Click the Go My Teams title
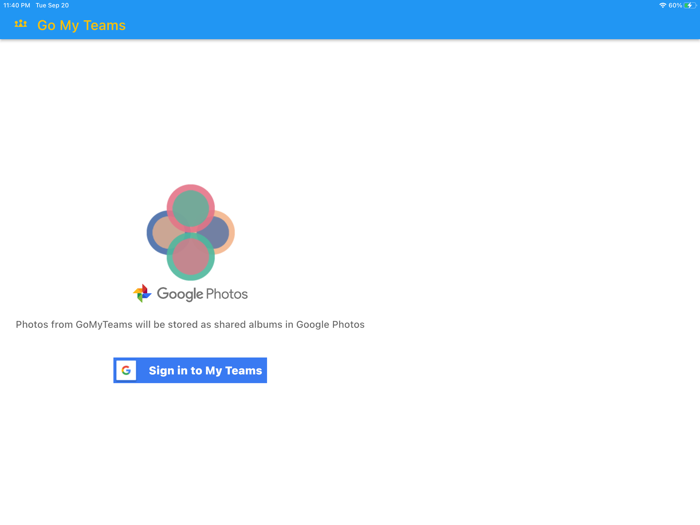700x525 pixels. point(81,25)
